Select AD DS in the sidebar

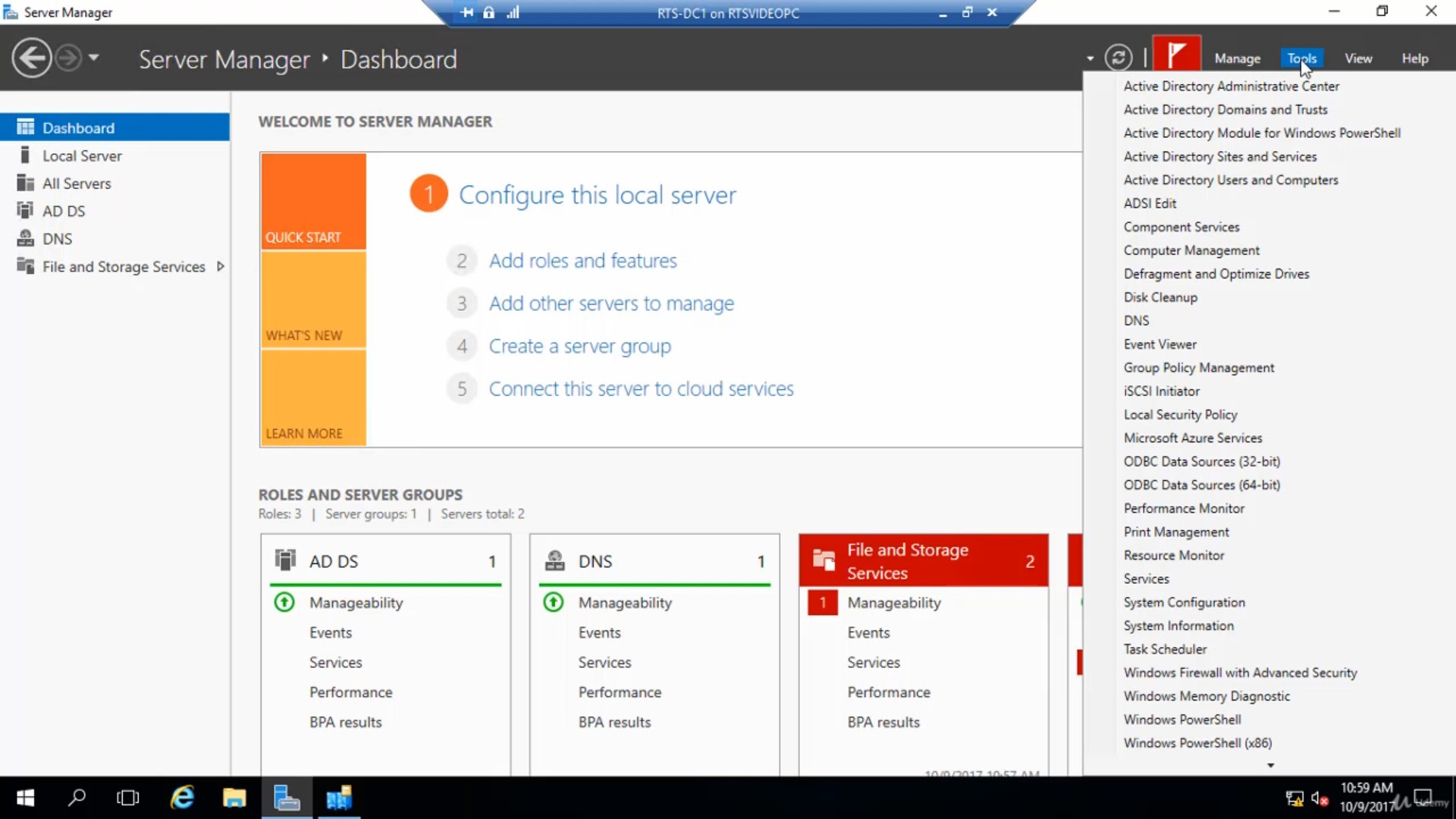tap(64, 211)
